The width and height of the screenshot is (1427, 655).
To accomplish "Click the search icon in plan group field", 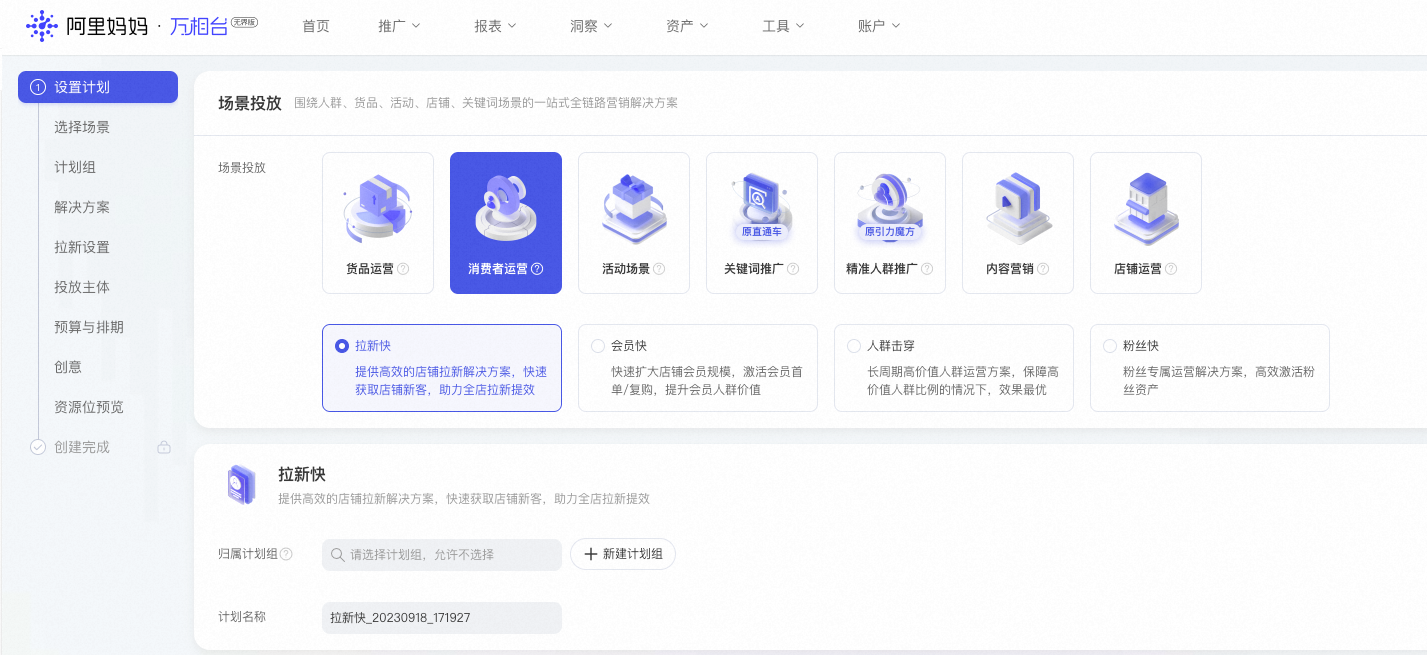I will [x=338, y=554].
